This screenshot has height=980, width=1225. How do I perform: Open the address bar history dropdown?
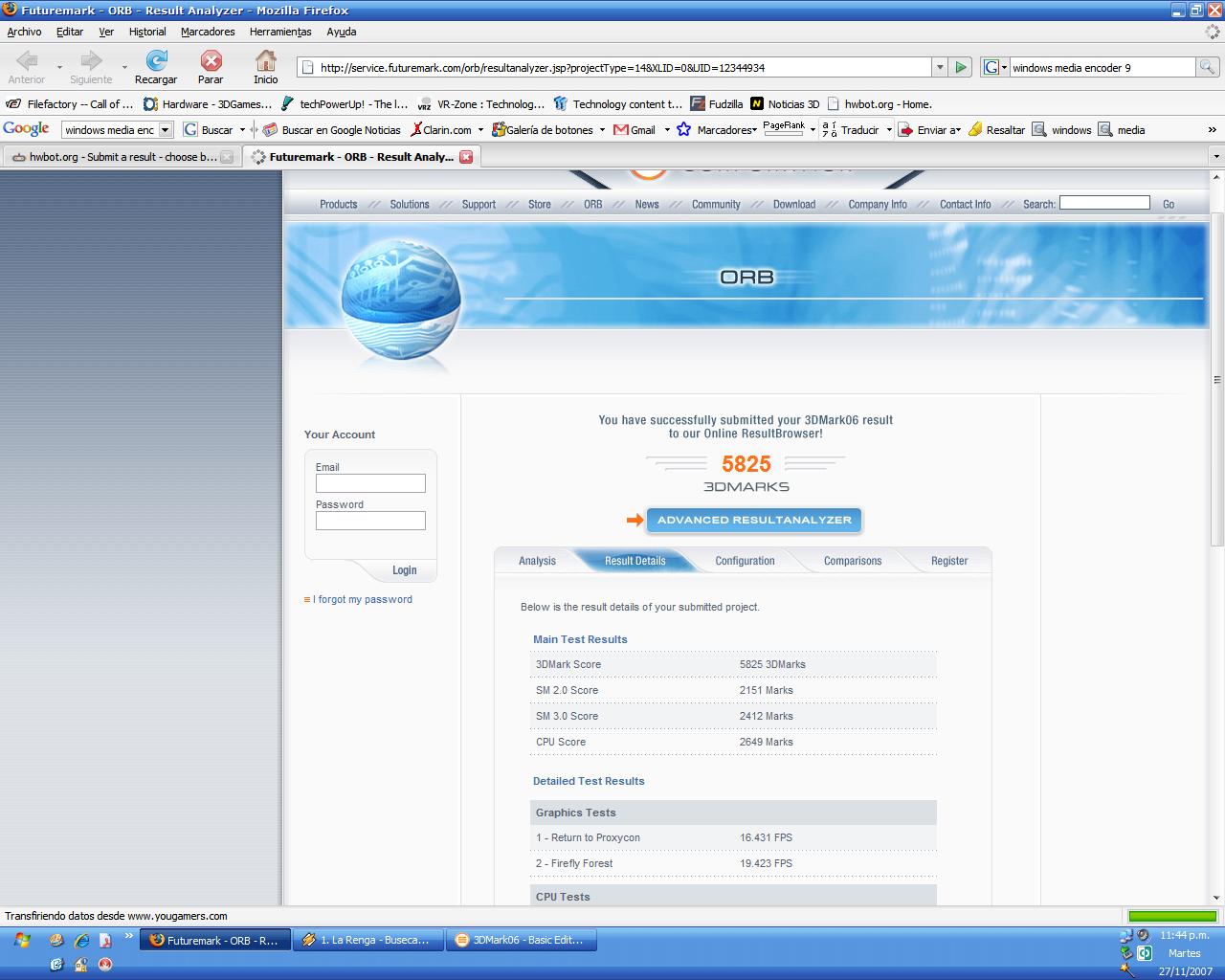click(940, 67)
